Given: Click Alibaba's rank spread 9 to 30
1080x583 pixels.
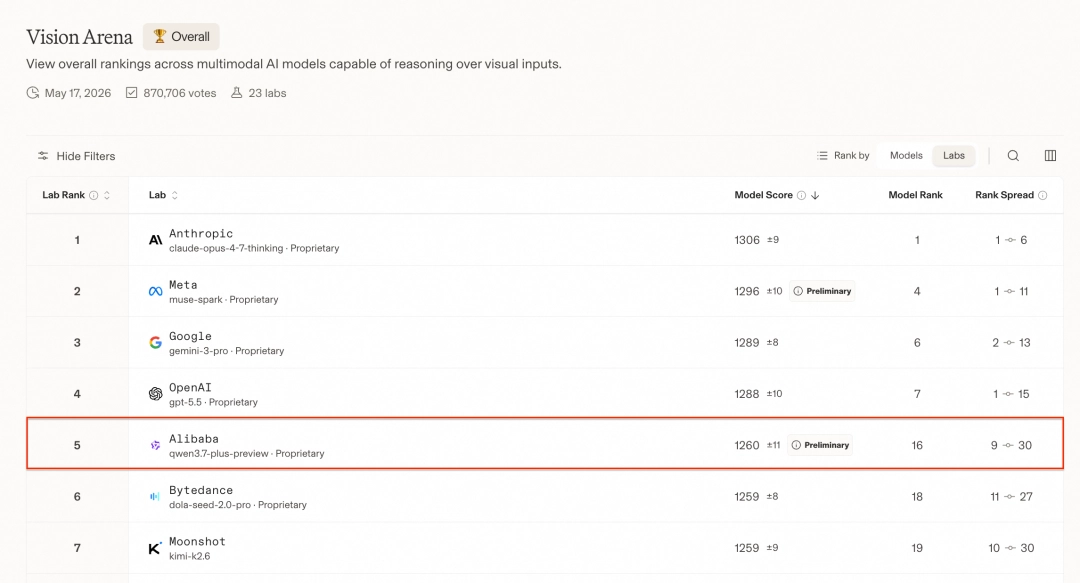Looking at the screenshot, I should [x=1011, y=445].
